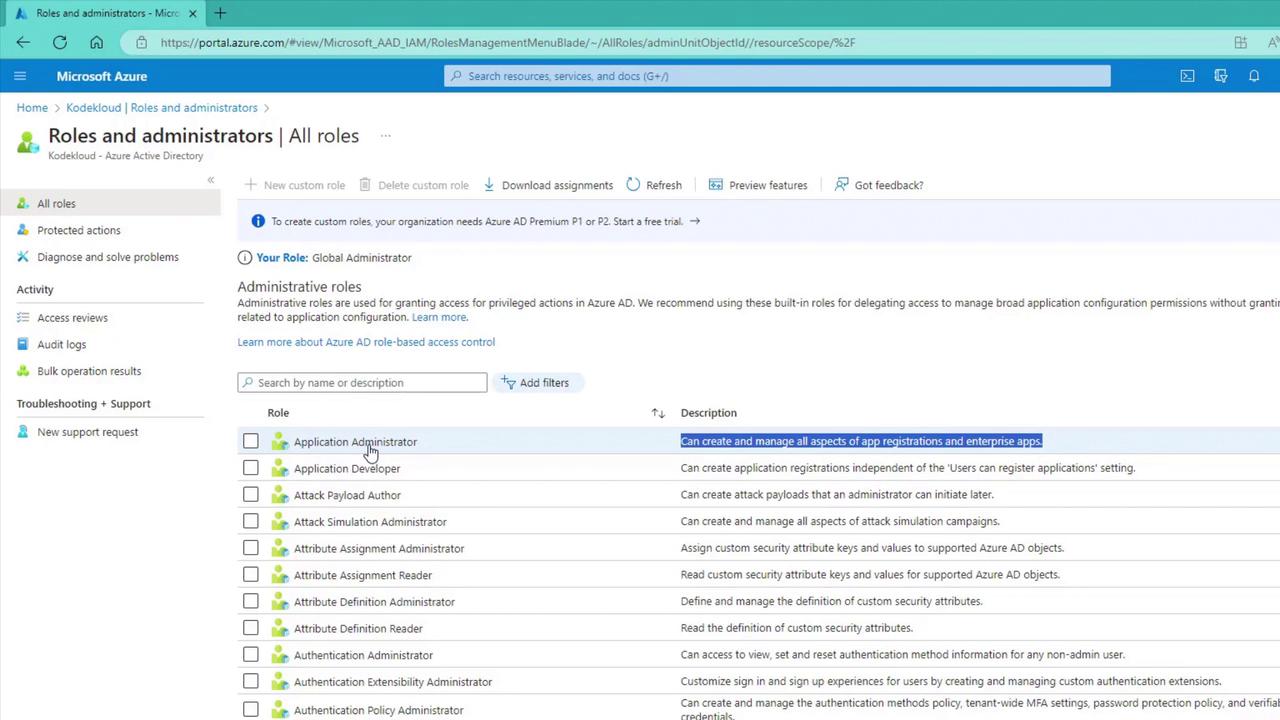
Task: Check the Authentication Extensibility Administrator row checkbox
Action: [x=251, y=682]
